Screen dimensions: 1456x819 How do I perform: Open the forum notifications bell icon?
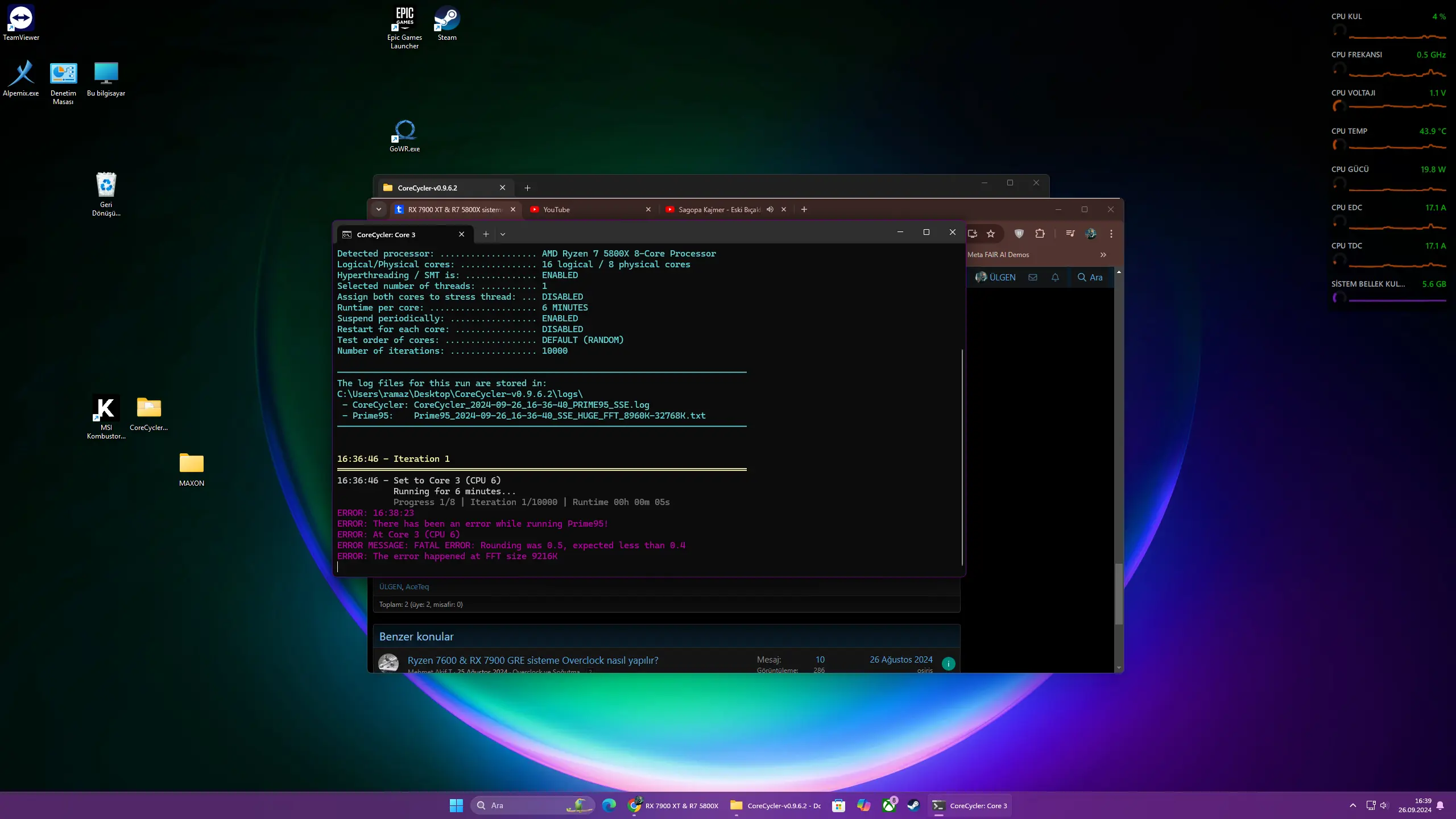coord(1055,278)
